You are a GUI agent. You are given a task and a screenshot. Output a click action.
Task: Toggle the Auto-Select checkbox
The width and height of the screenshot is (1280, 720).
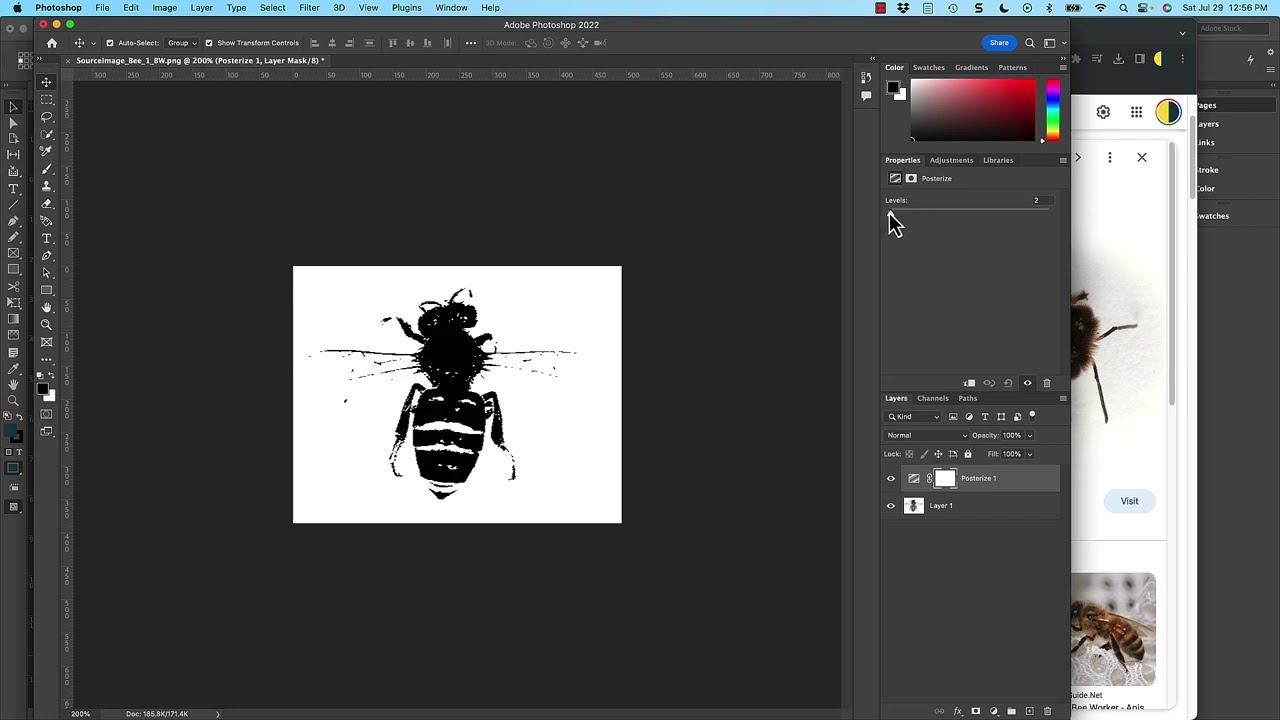(110, 43)
